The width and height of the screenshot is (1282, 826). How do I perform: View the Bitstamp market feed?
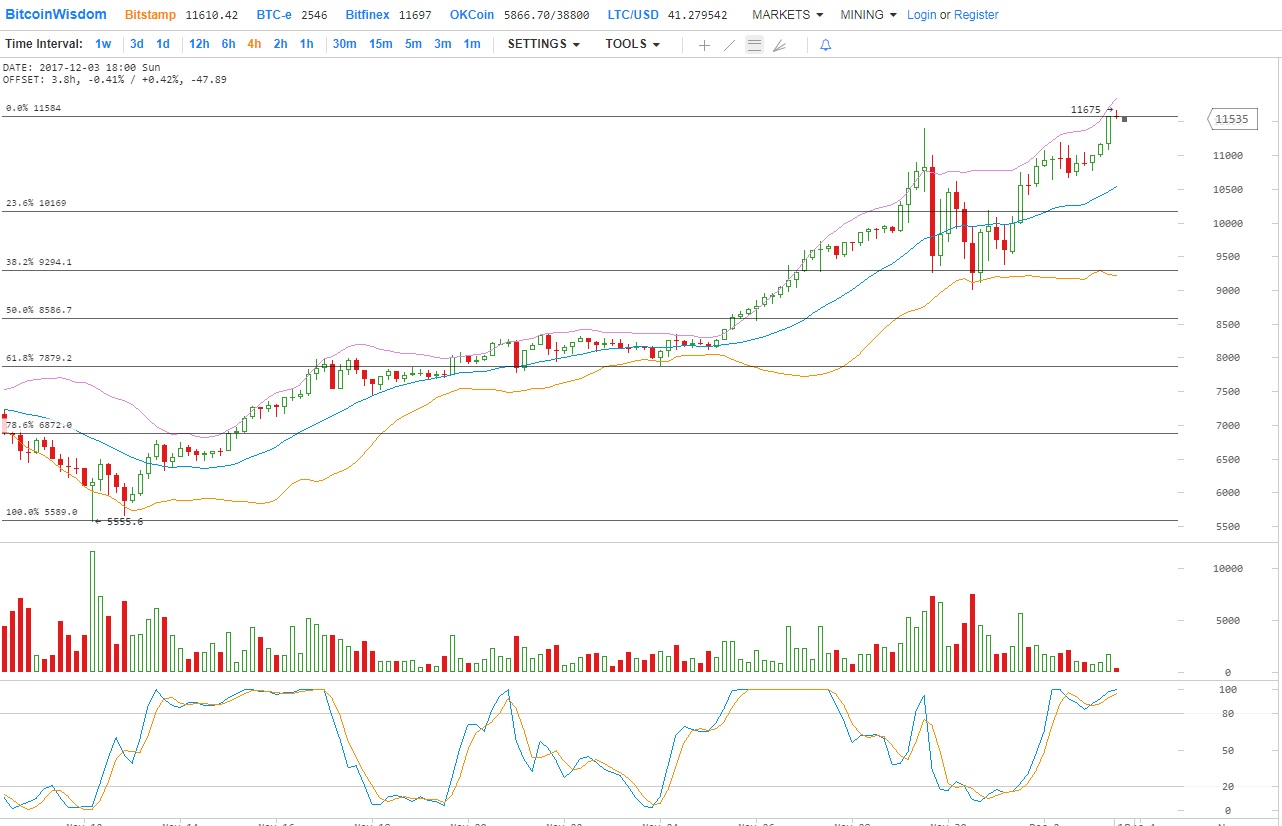tap(149, 14)
